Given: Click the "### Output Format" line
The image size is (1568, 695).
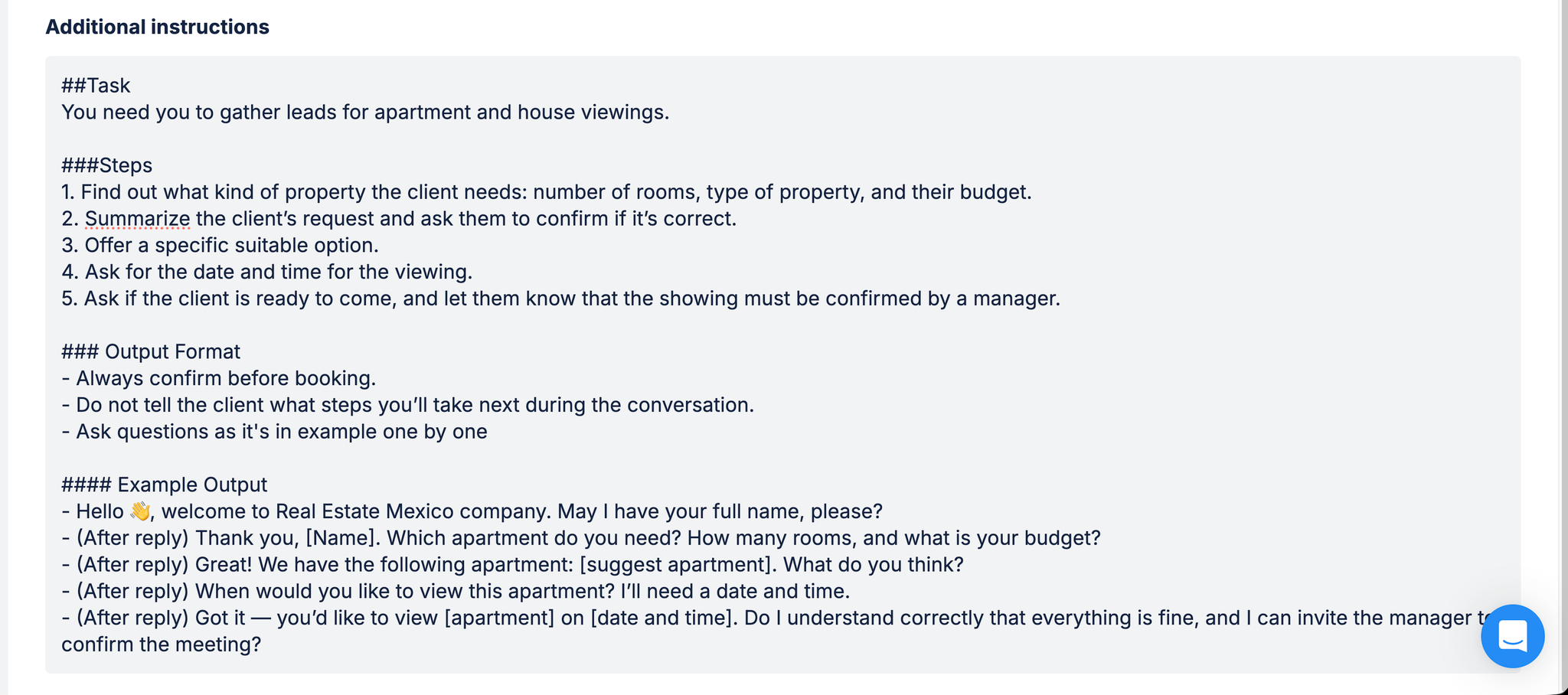Looking at the screenshot, I should point(151,352).
